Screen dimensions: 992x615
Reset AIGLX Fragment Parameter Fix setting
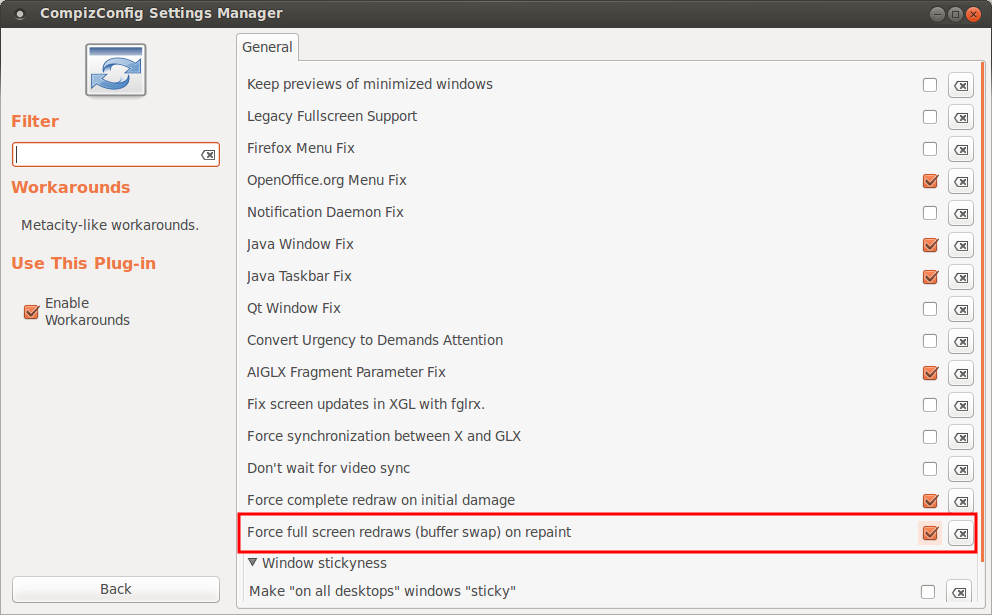point(960,373)
